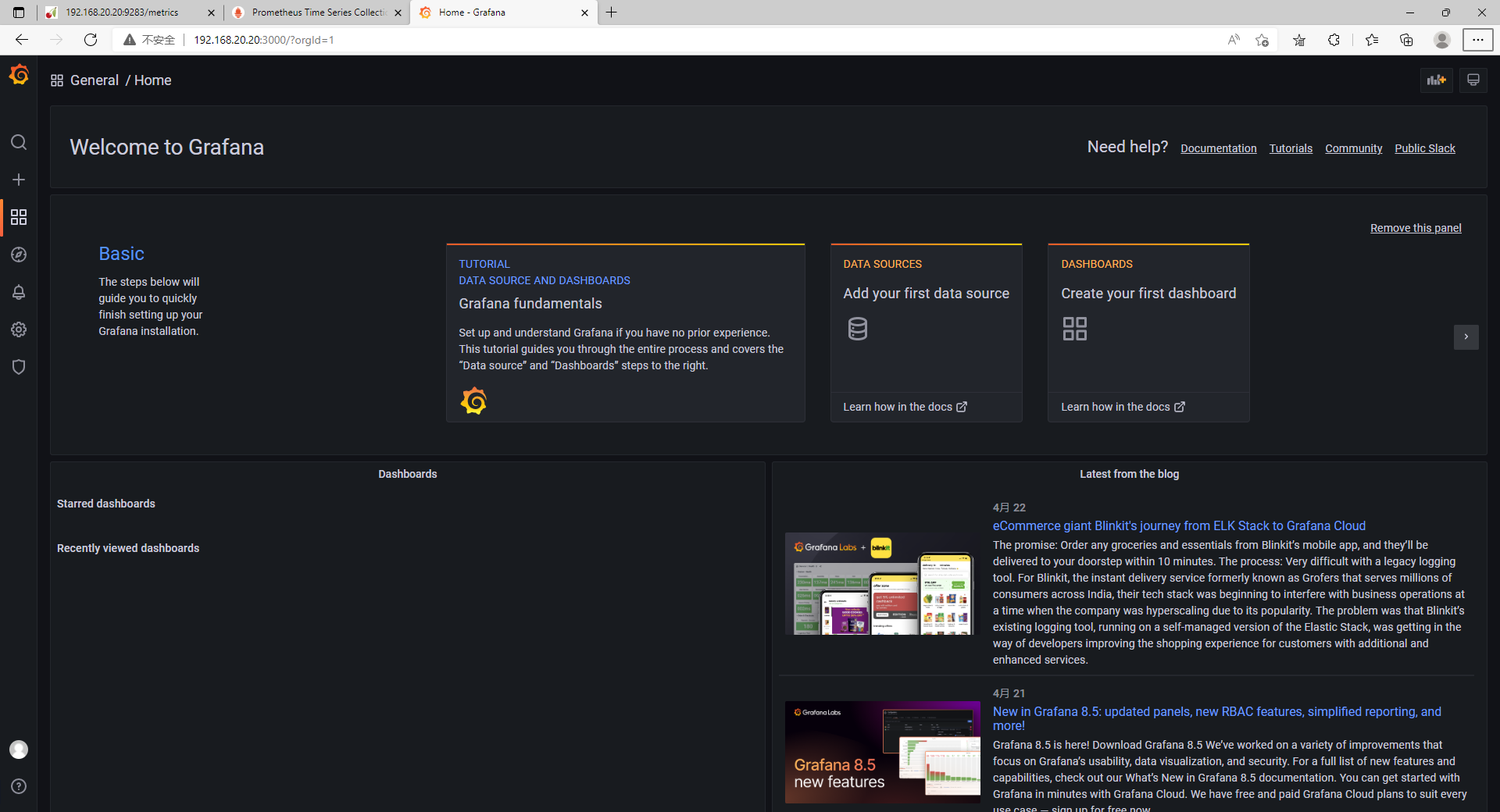
Task: Close the metrics tab
Action: (211, 12)
